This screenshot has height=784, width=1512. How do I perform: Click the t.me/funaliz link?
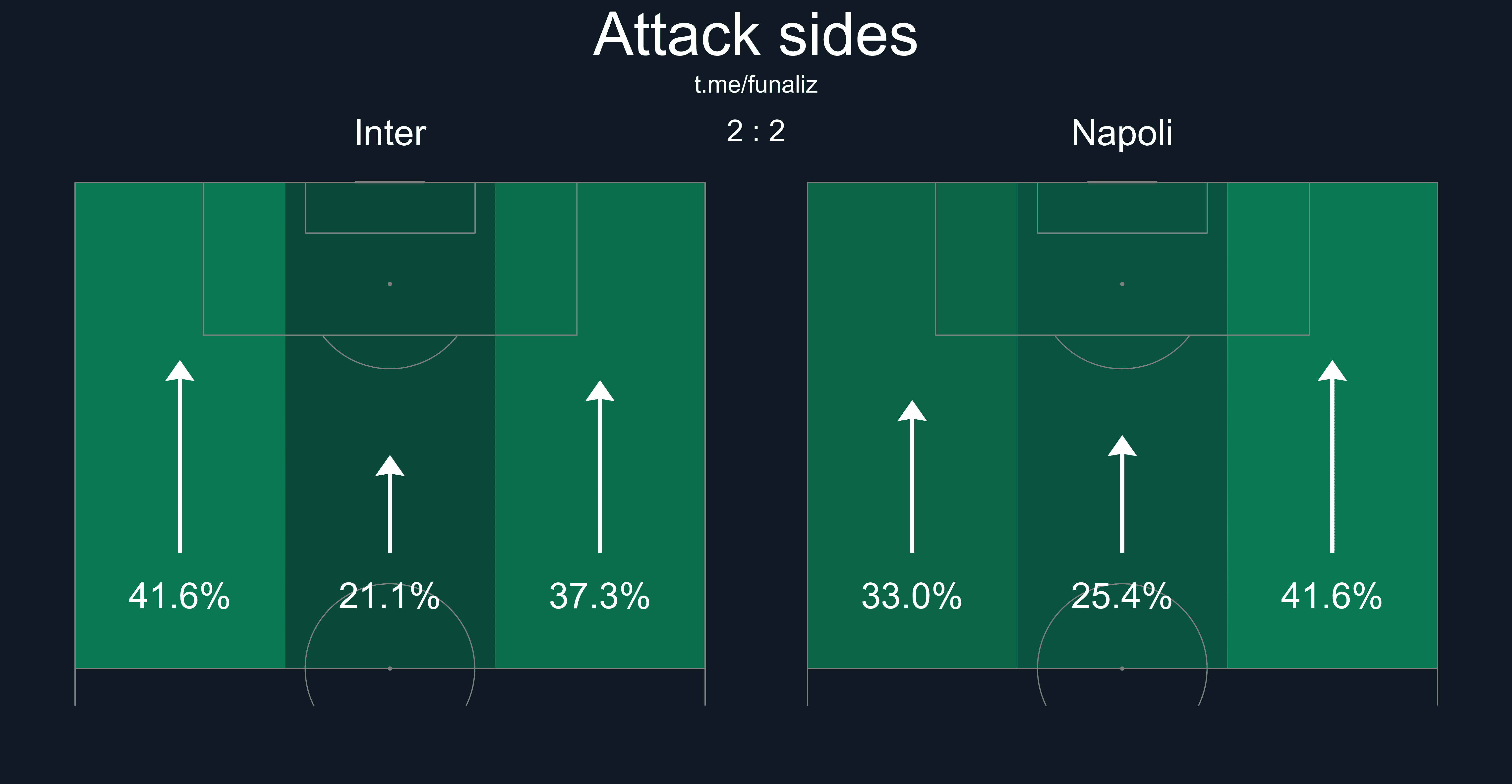coord(756,85)
